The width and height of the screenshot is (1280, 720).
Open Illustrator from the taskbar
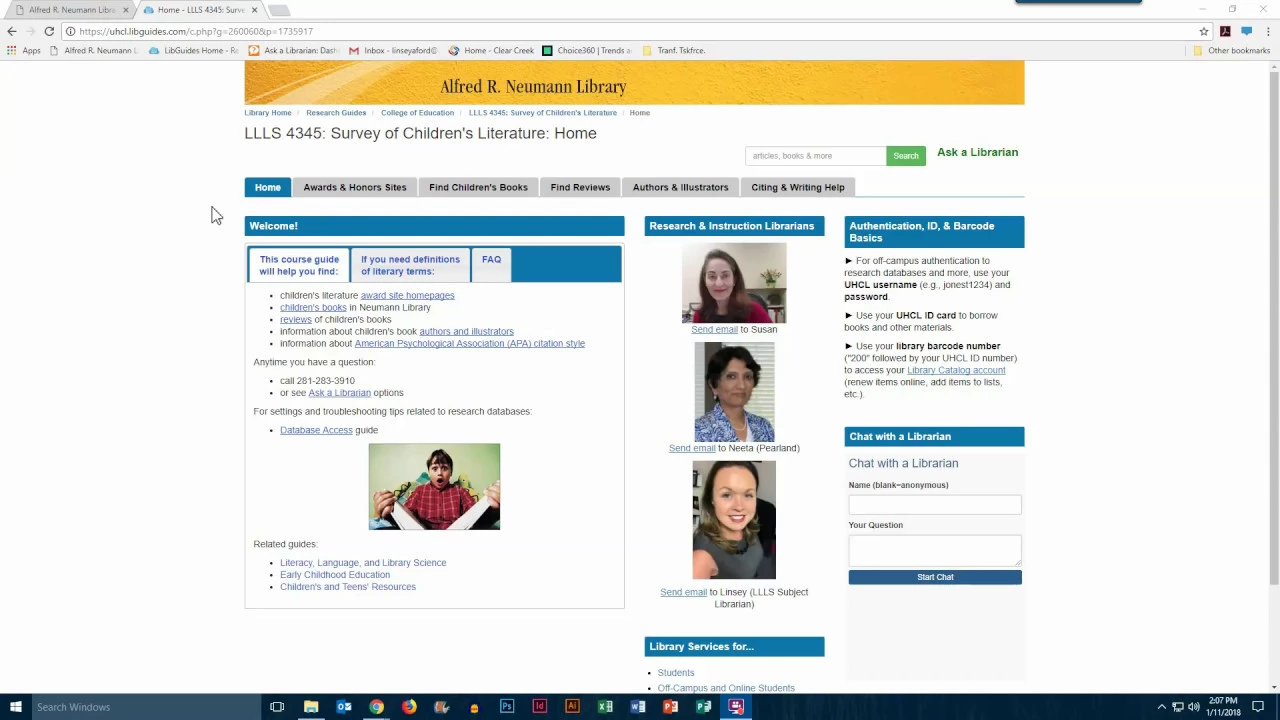point(572,707)
